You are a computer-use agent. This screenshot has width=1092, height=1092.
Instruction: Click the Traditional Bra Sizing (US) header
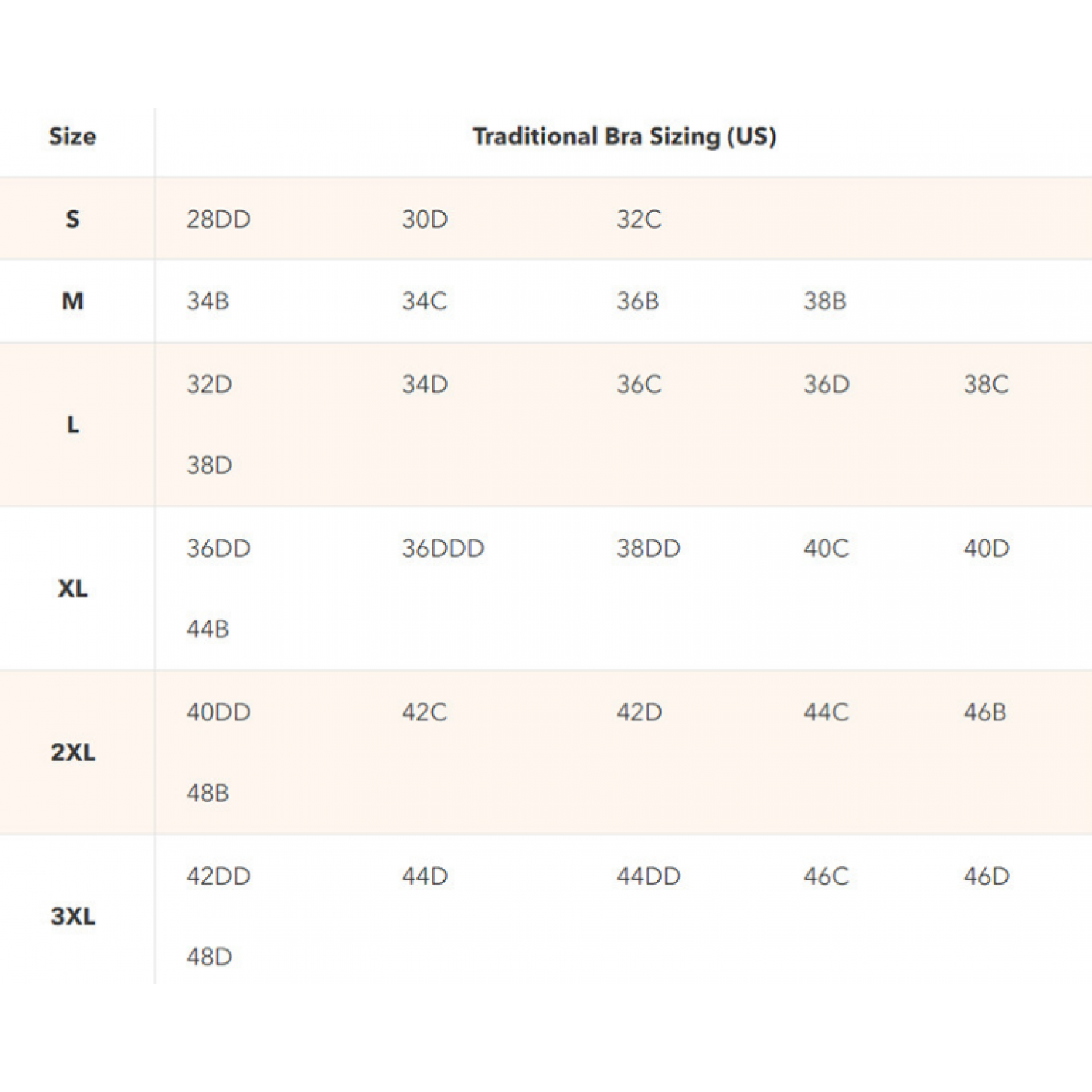pos(624,137)
